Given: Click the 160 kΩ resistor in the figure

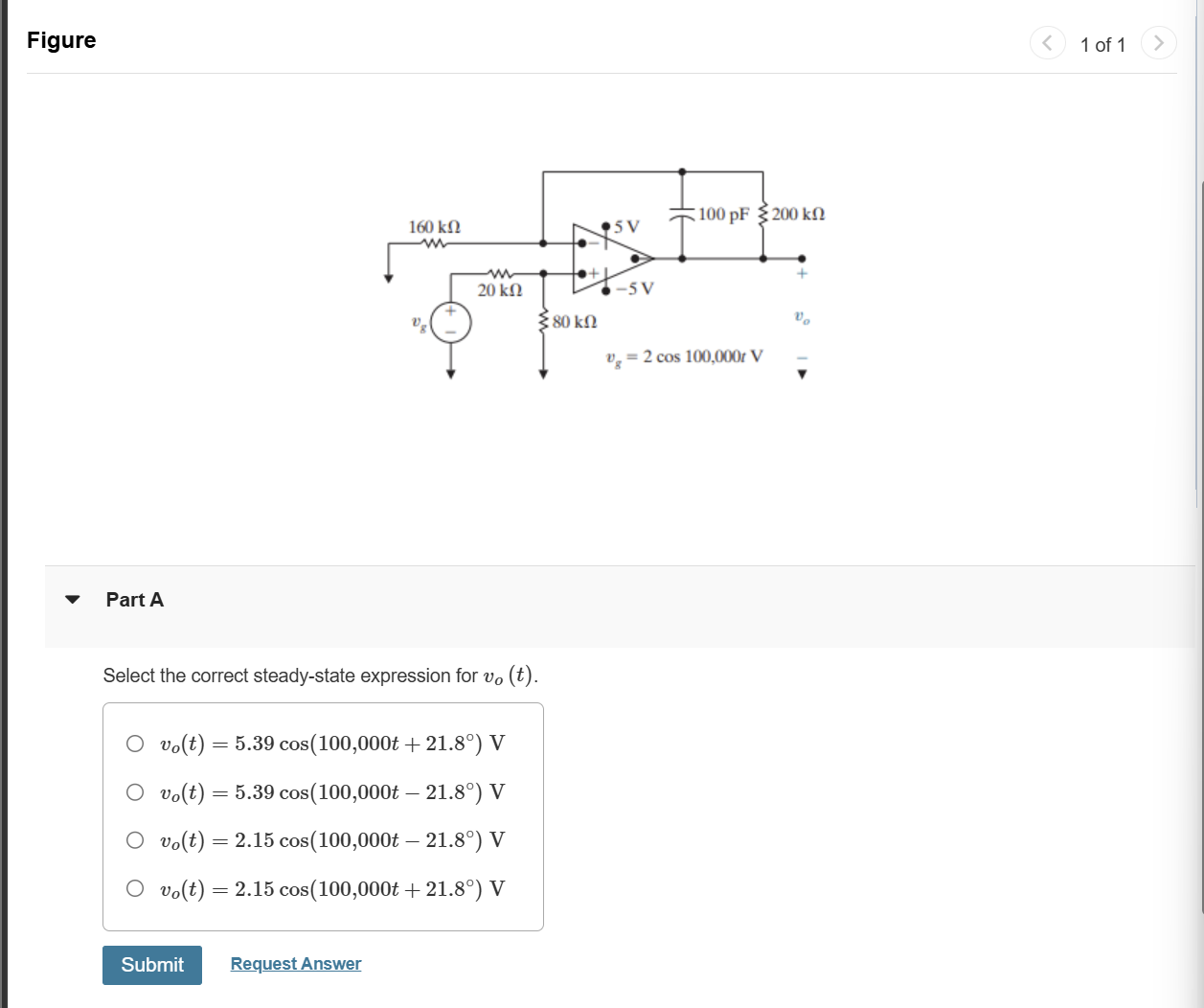Looking at the screenshot, I should tap(434, 243).
